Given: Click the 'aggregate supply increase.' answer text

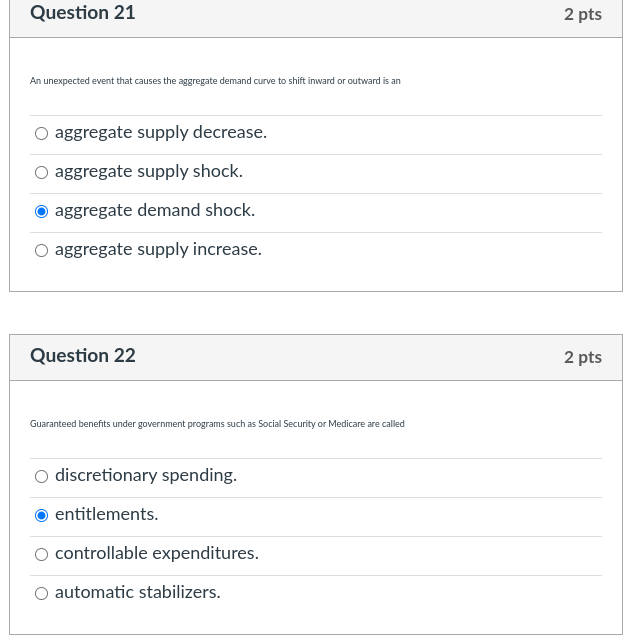Looking at the screenshot, I should pos(158,250).
